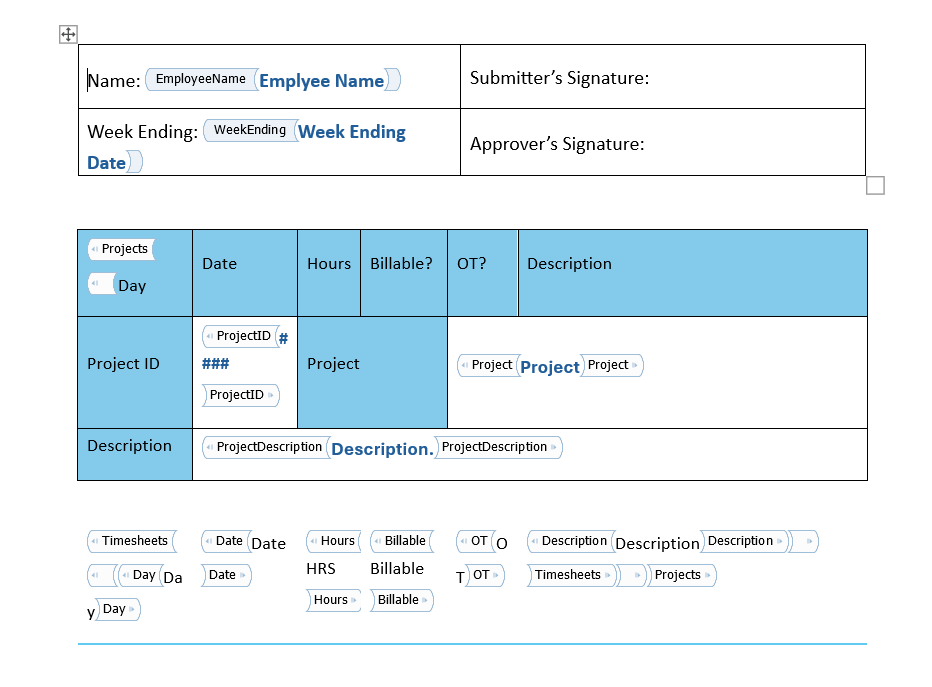Click the Date column header

245,273
